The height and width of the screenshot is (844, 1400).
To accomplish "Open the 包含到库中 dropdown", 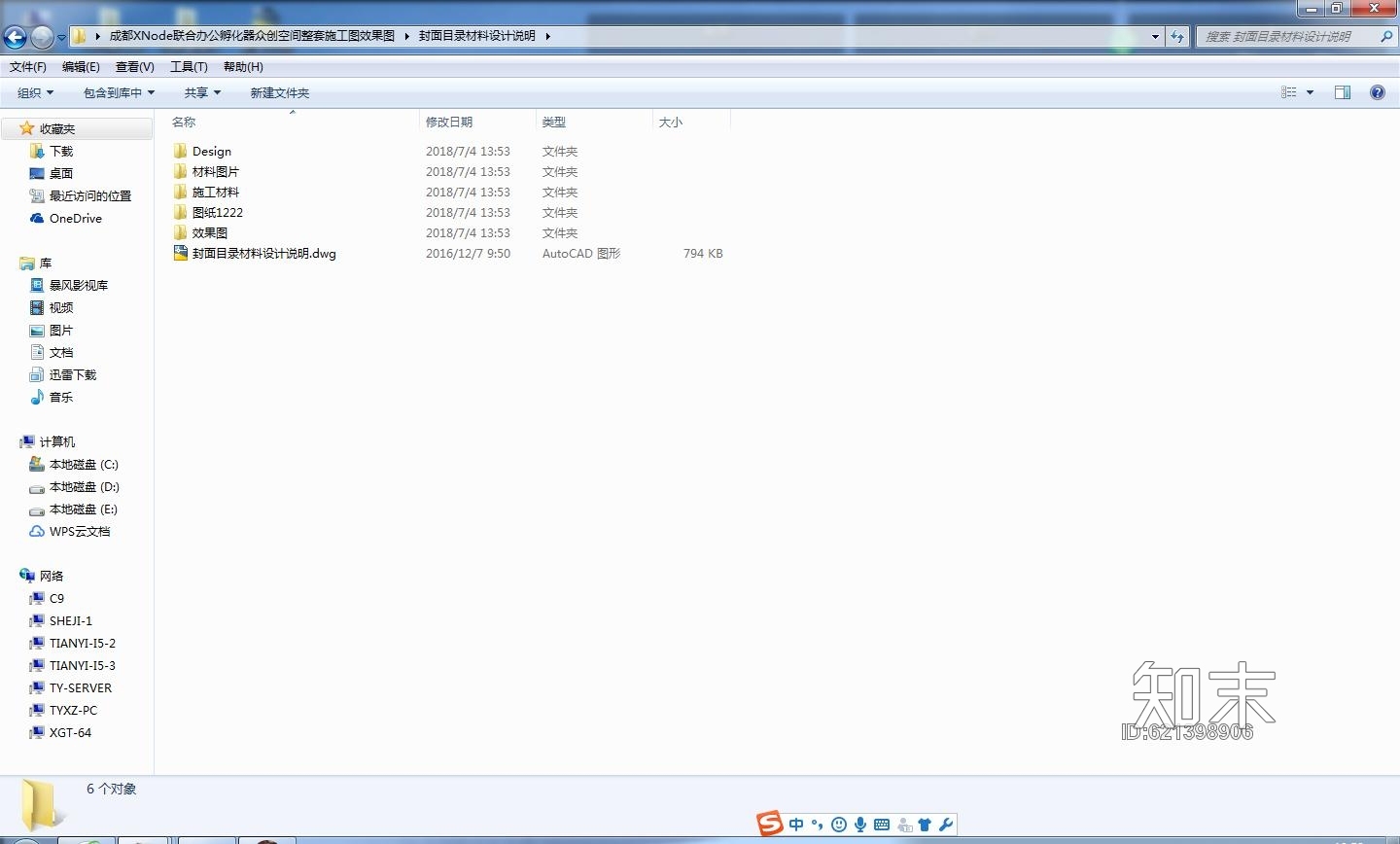I will click(119, 93).
